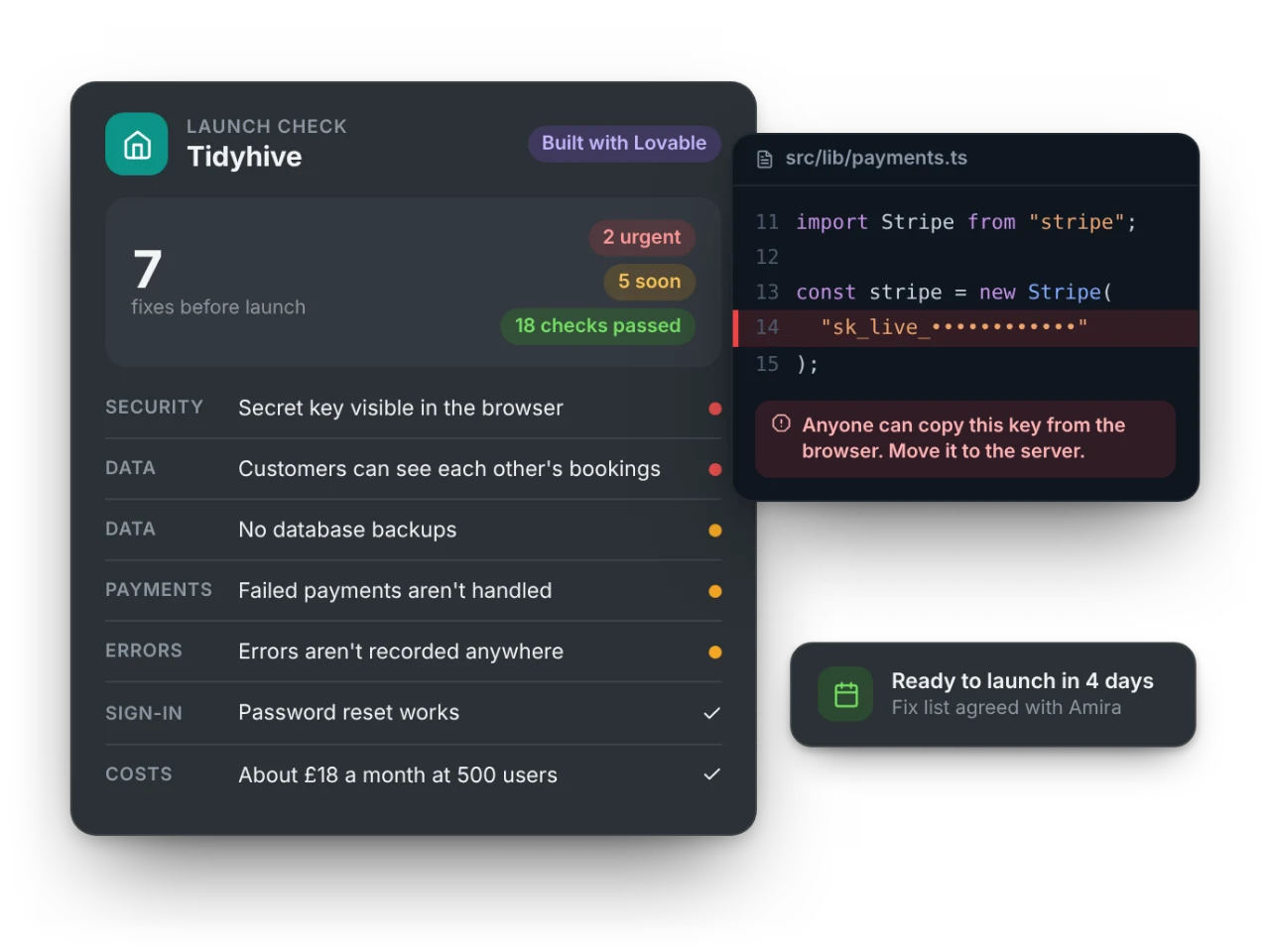Click the red dot on the Secret key row

[715, 409]
